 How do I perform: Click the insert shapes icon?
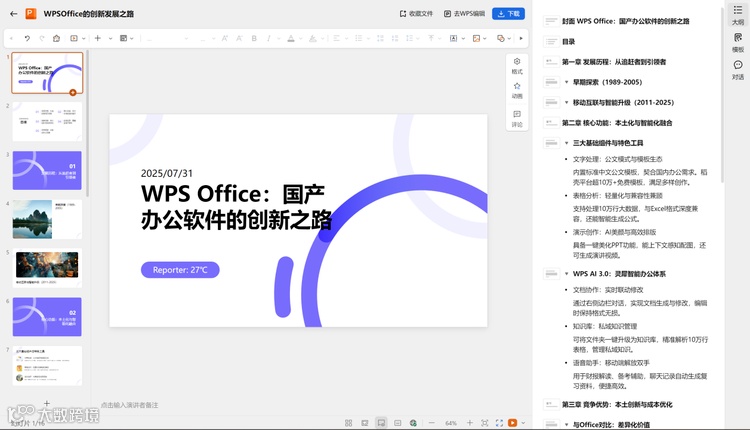click(501, 38)
